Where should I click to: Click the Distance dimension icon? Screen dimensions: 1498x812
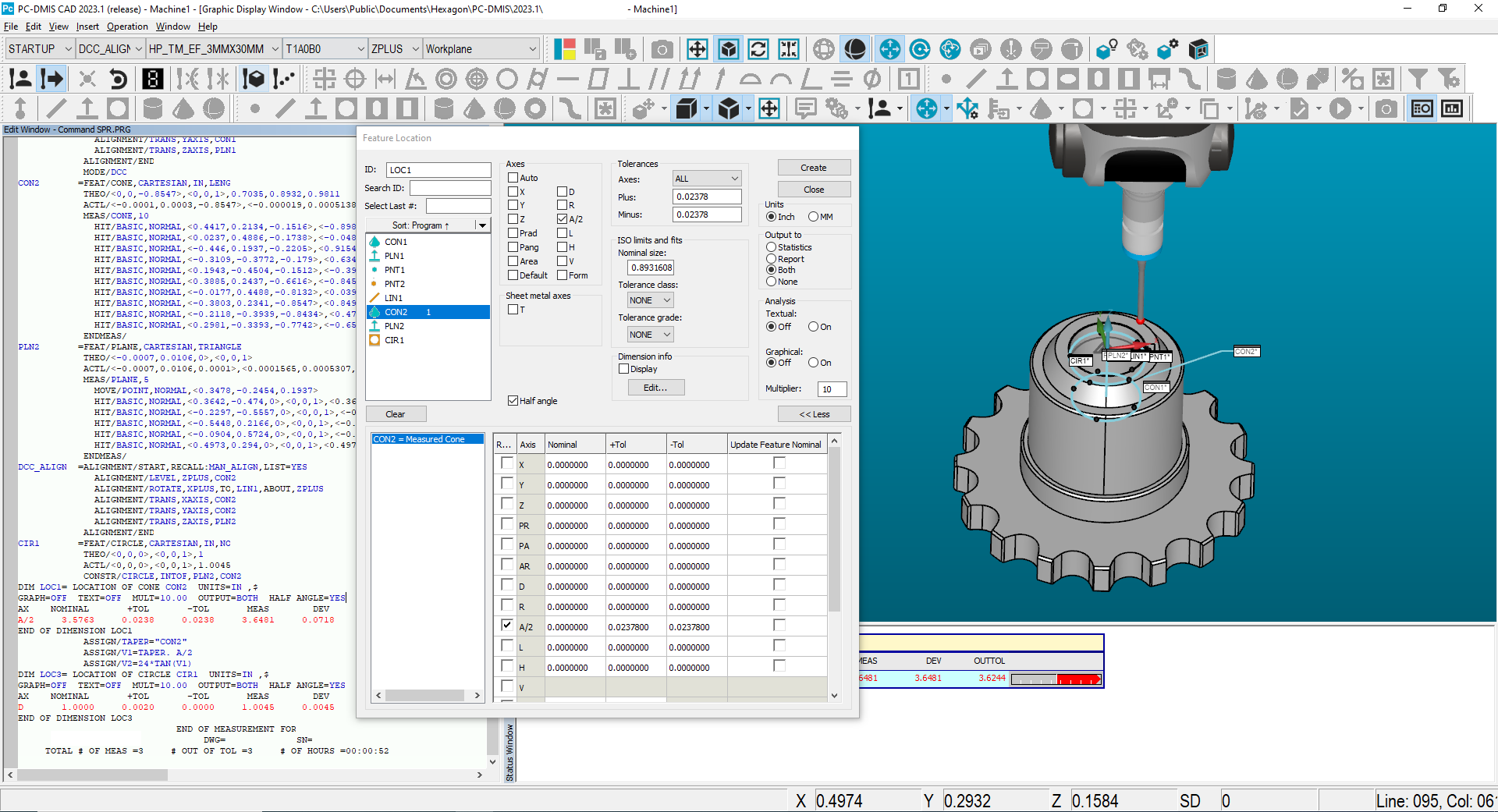coord(385,79)
